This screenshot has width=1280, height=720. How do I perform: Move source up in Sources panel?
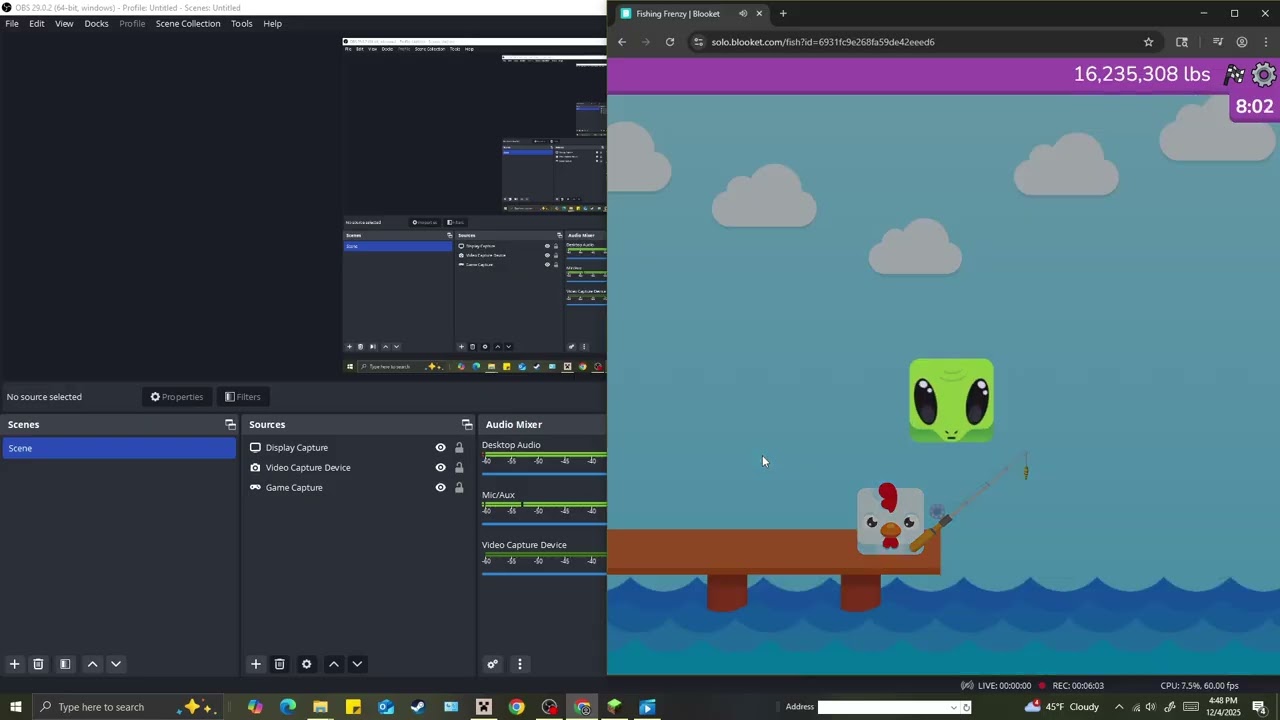click(334, 664)
